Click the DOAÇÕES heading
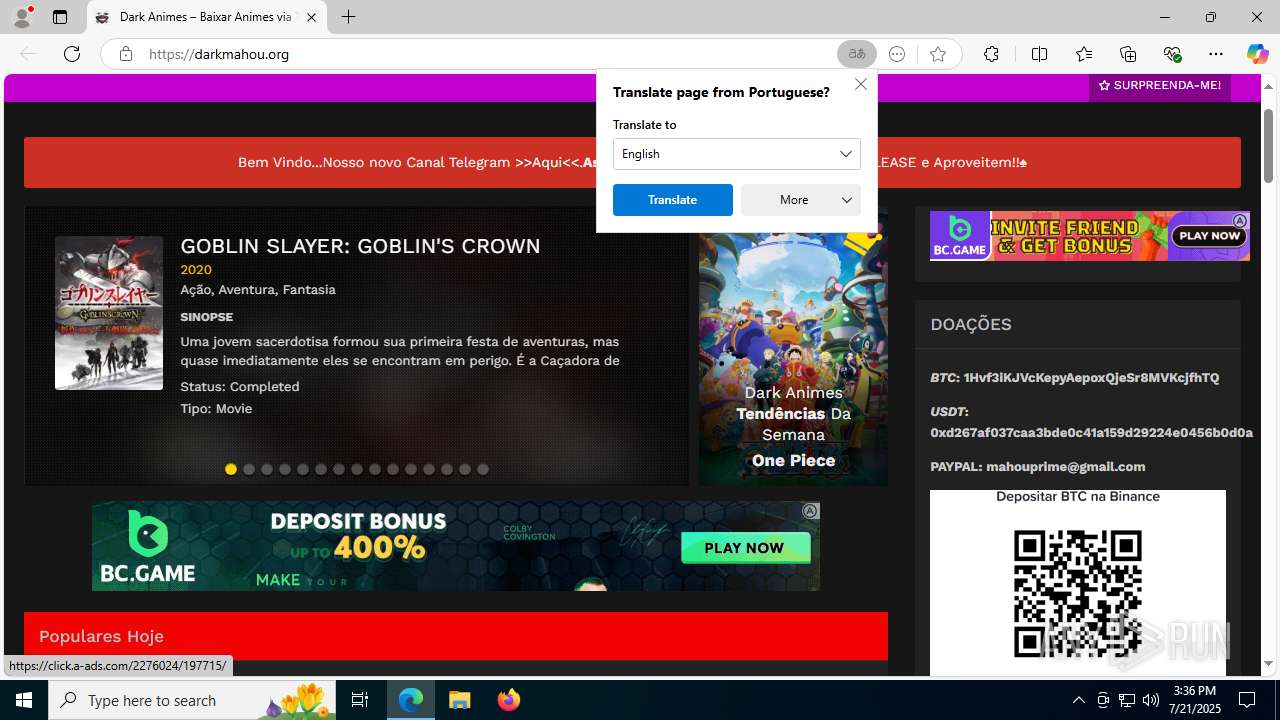This screenshot has height=720, width=1280. pyautogui.click(x=971, y=324)
